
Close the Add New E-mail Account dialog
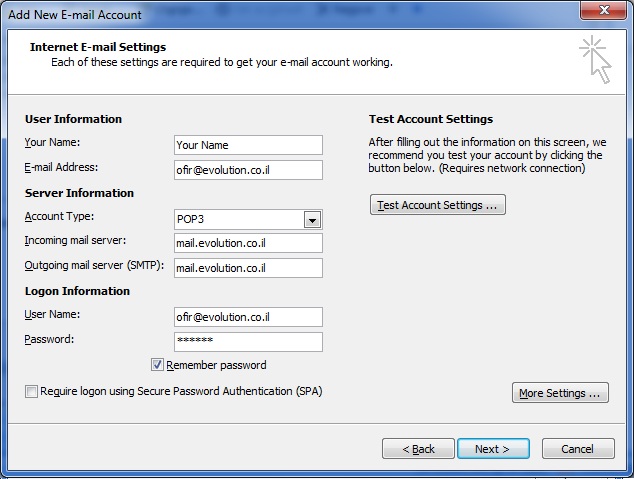602,12
